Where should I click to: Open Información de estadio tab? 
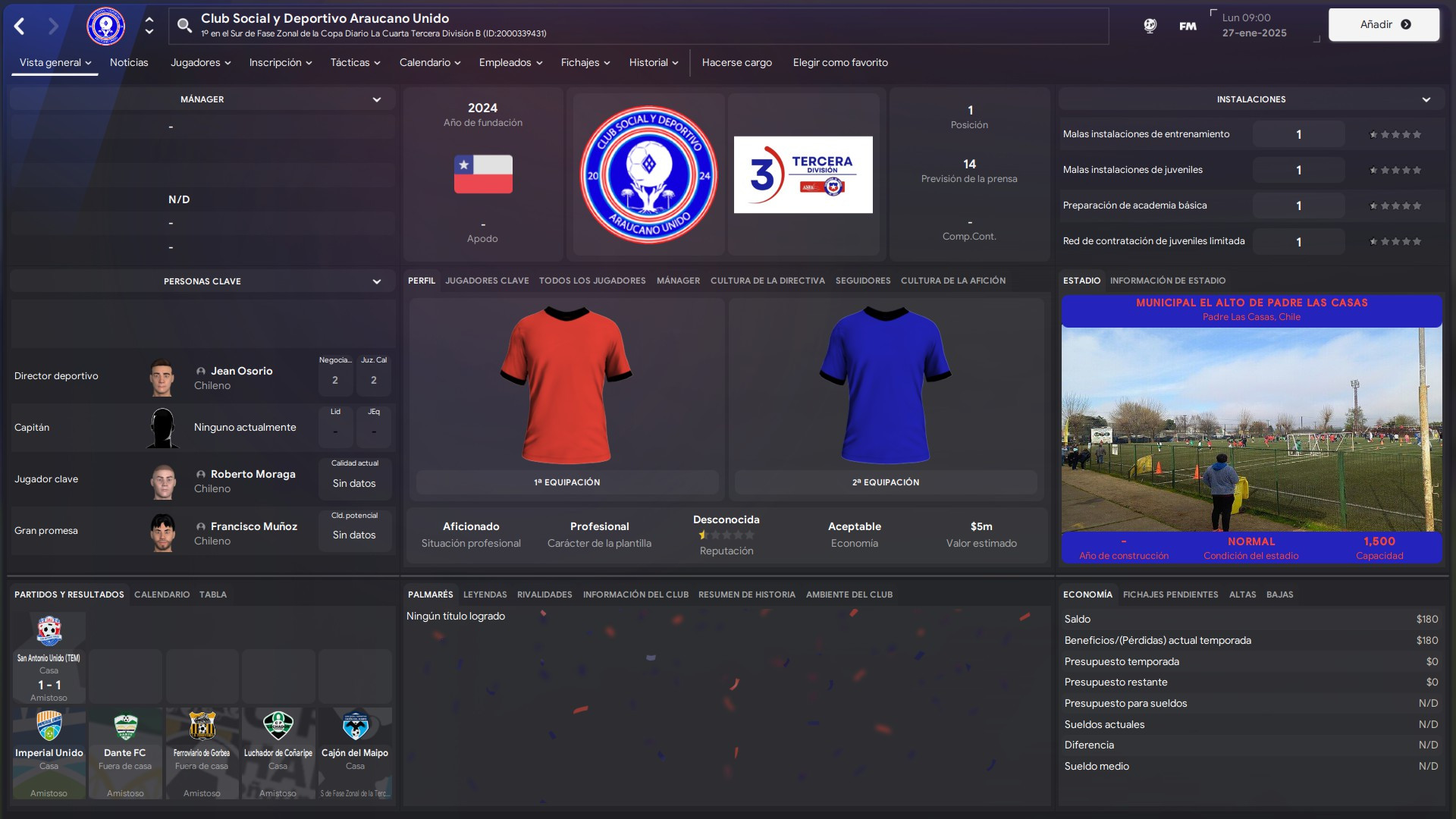click(1168, 281)
